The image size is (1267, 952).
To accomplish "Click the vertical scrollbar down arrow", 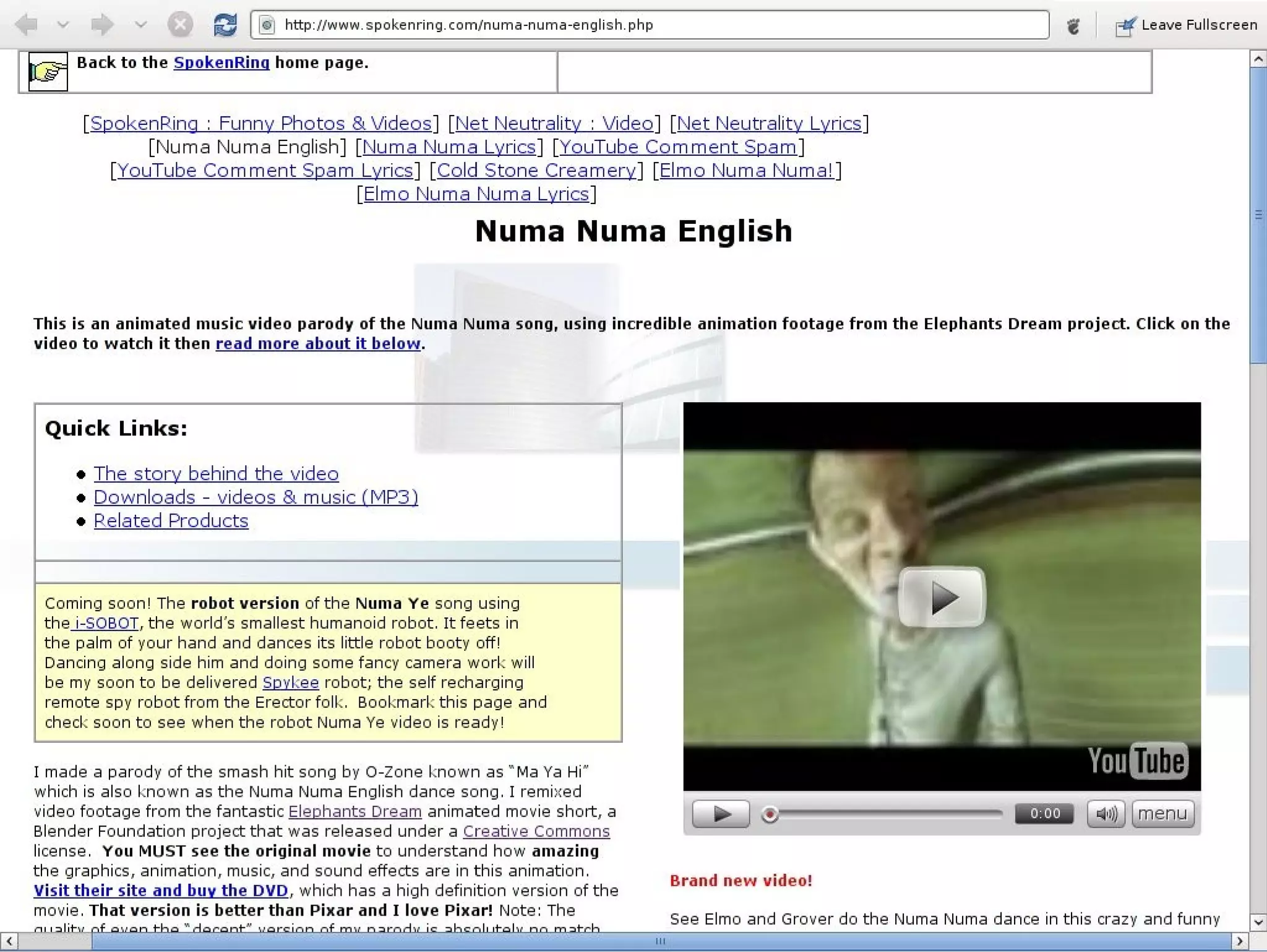I will point(1258,922).
